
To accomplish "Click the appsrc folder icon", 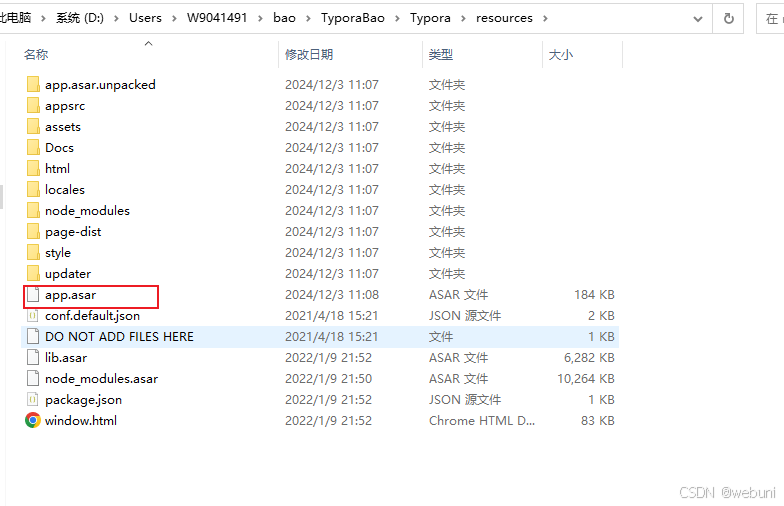I will (x=33, y=106).
